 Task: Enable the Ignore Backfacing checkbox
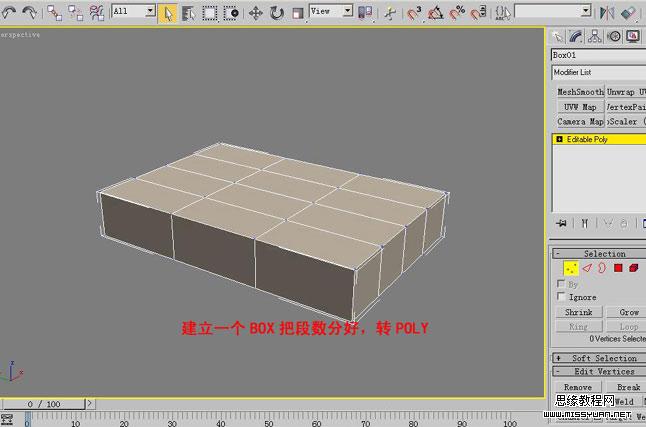click(x=561, y=296)
